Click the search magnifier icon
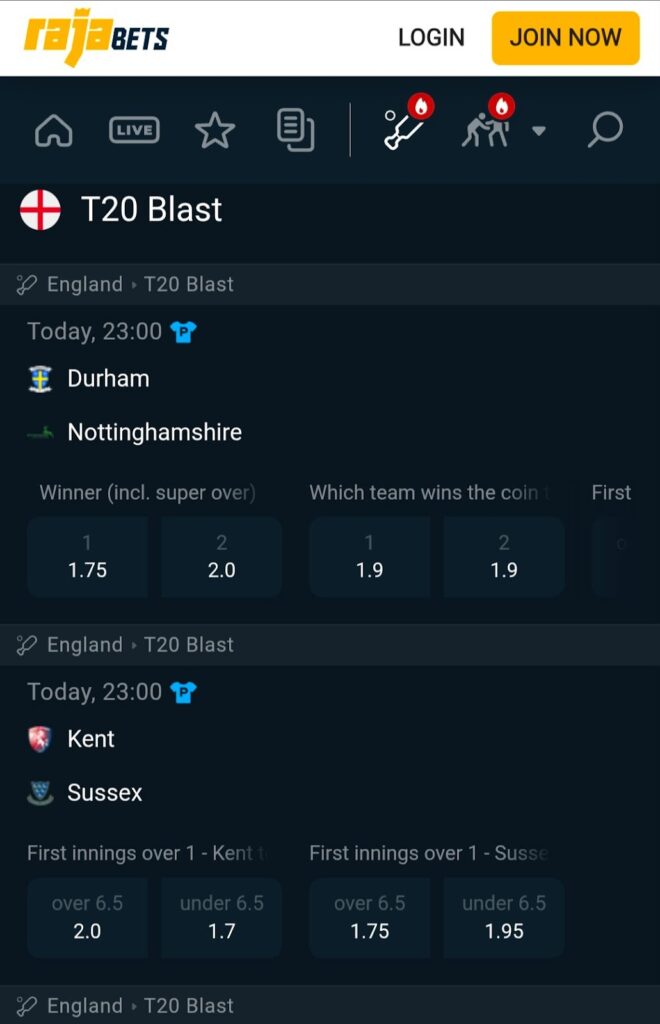660x1024 pixels. tap(605, 130)
